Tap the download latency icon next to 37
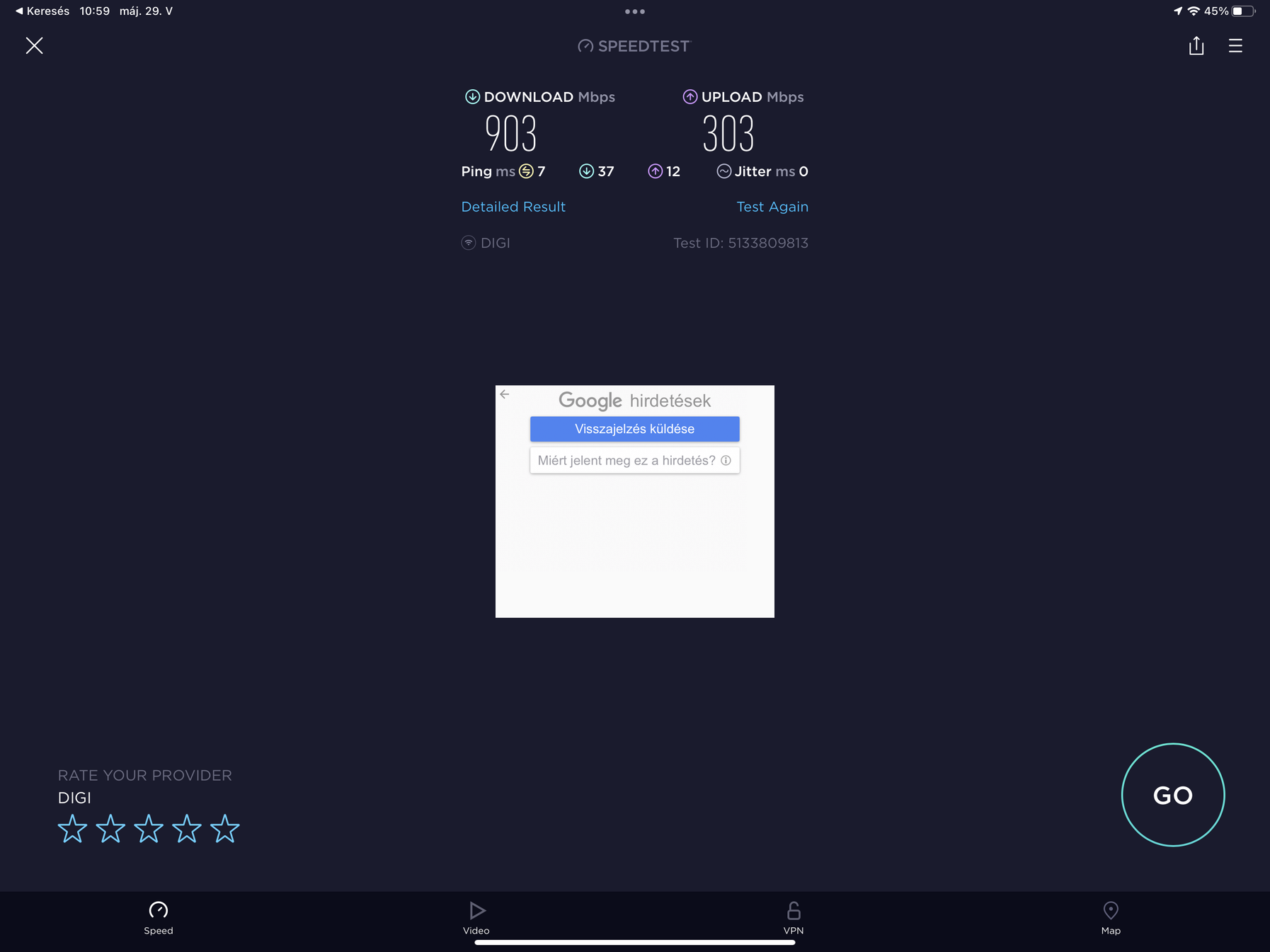The width and height of the screenshot is (1270, 952). (586, 171)
